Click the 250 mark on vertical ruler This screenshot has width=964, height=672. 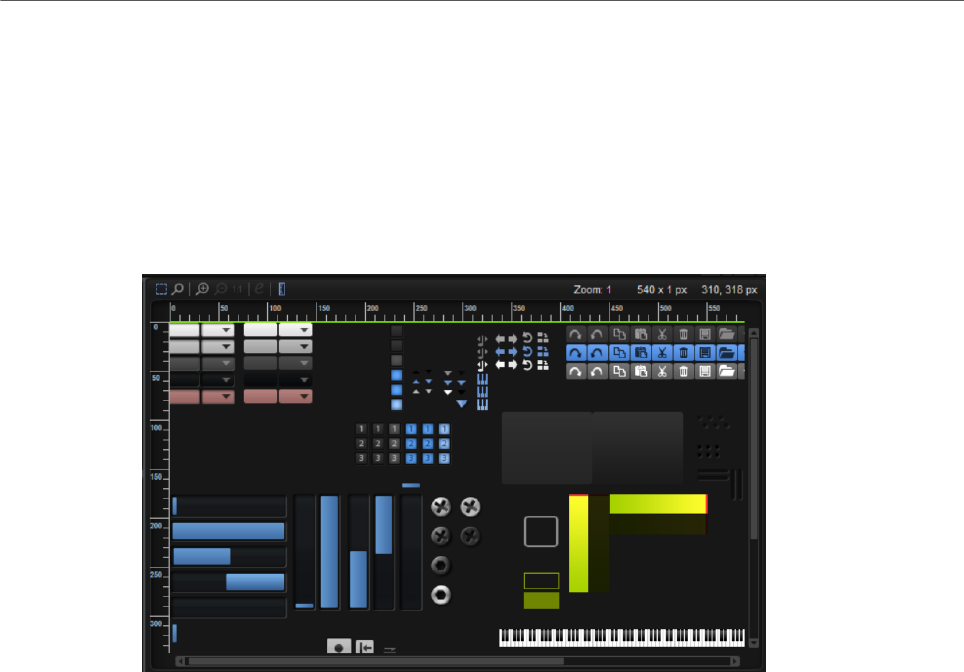click(x=156, y=575)
